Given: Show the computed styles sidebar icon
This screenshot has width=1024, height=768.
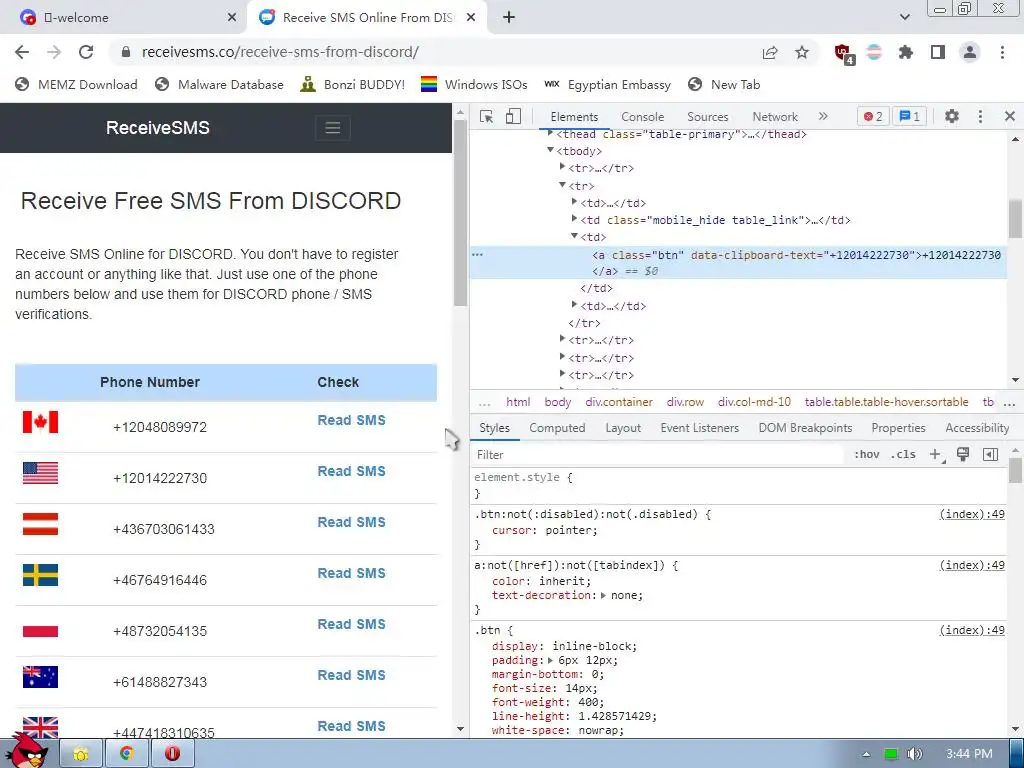Looking at the screenshot, I should (990, 455).
